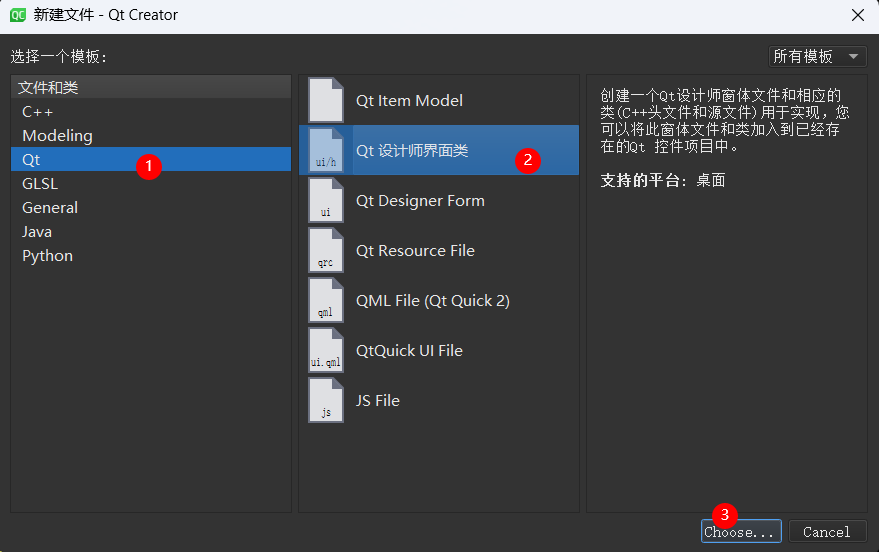Select the C++ category

pos(38,112)
